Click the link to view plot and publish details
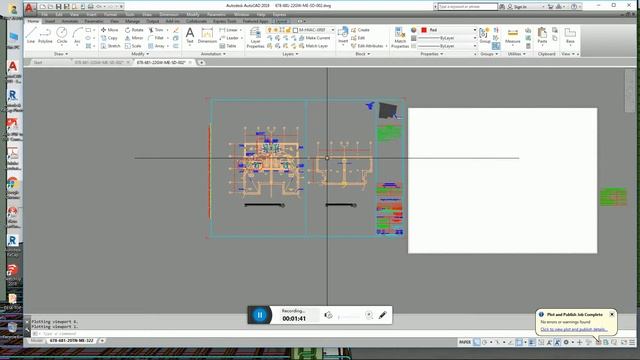The image size is (640, 360). 574,329
